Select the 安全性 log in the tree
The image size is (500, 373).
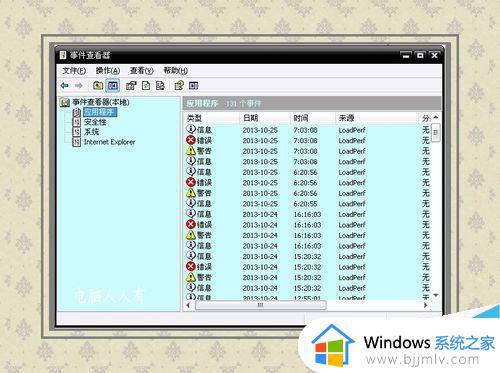tap(95, 122)
